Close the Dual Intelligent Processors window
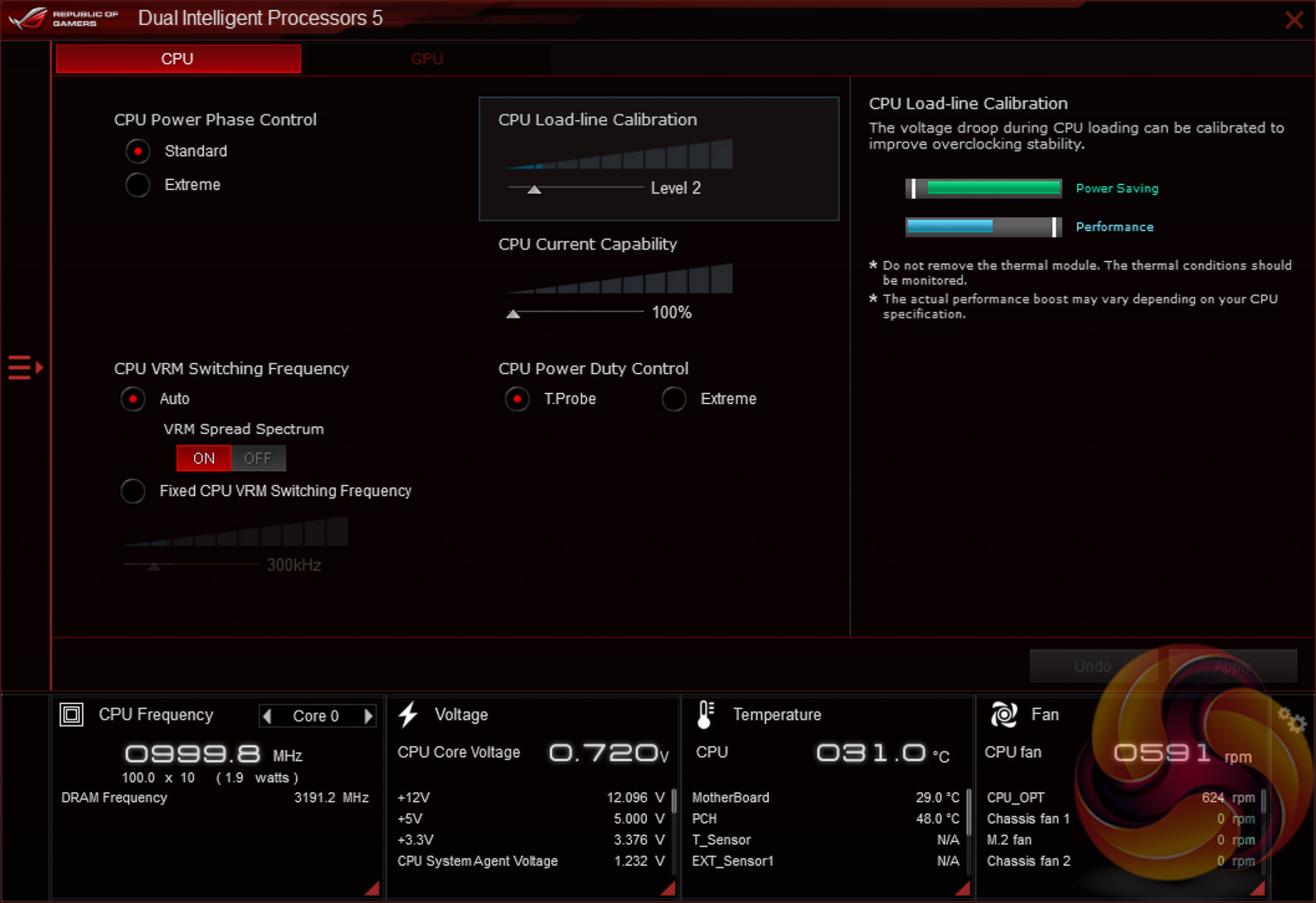Image resolution: width=1316 pixels, height=903 pixels. [x=1294, y=20]
